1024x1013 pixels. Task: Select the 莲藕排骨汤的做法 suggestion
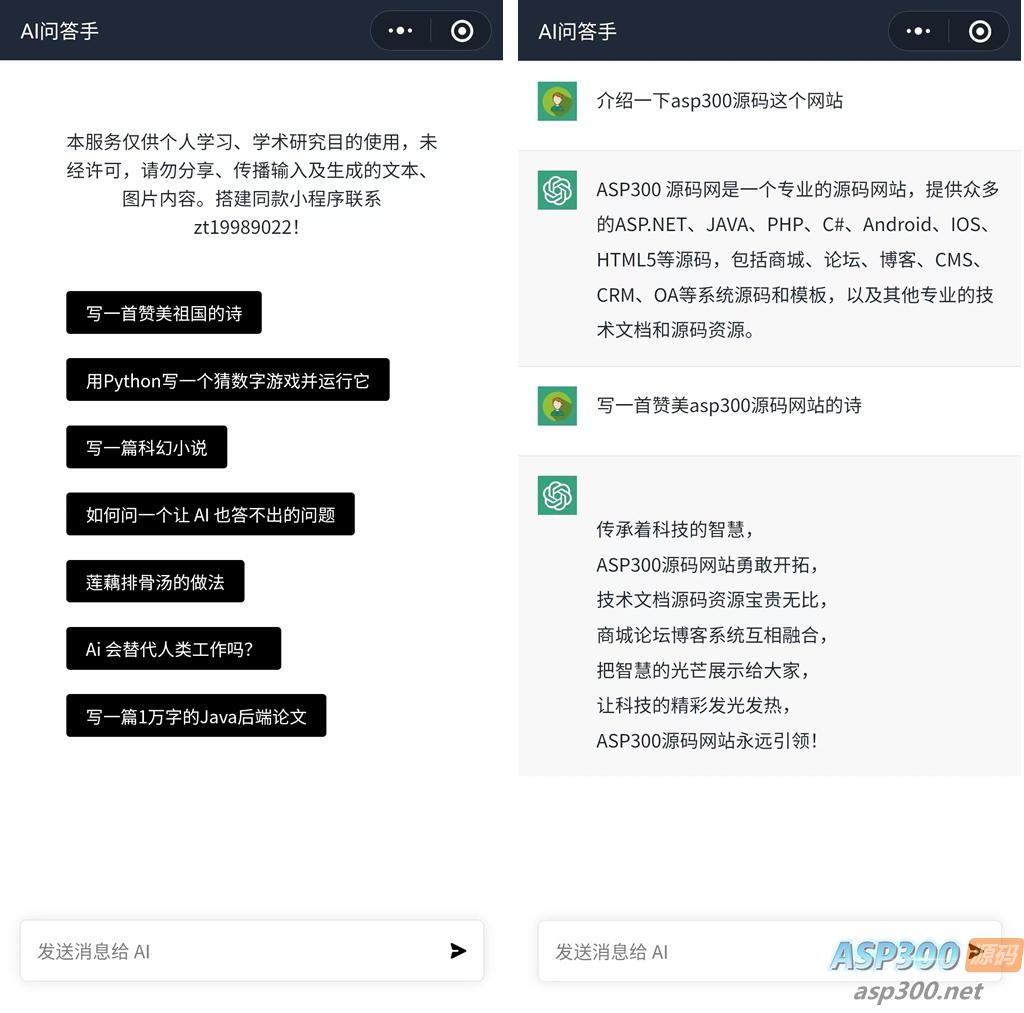pyautogui.click(x=155, y=581)
